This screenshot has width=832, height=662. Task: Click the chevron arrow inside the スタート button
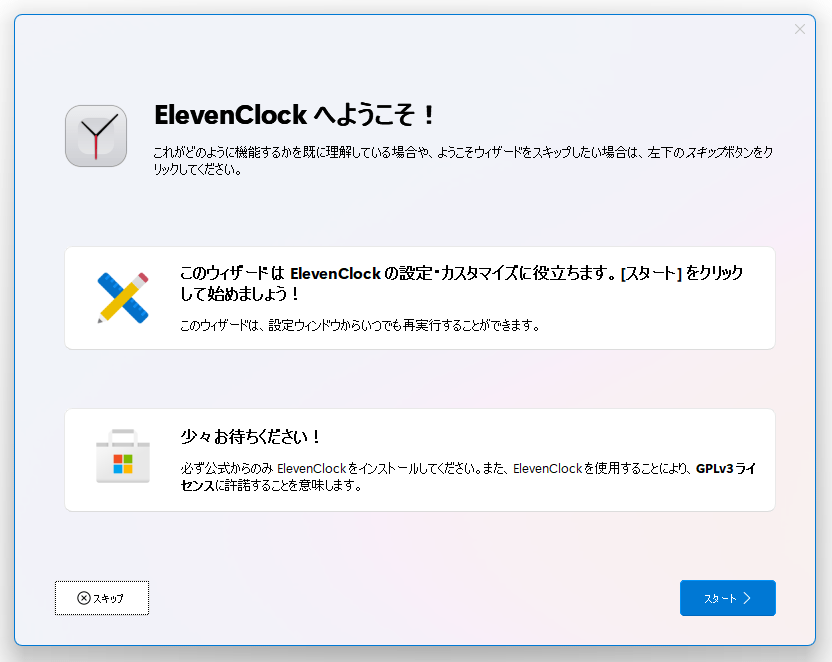click(x=747, y=598)
